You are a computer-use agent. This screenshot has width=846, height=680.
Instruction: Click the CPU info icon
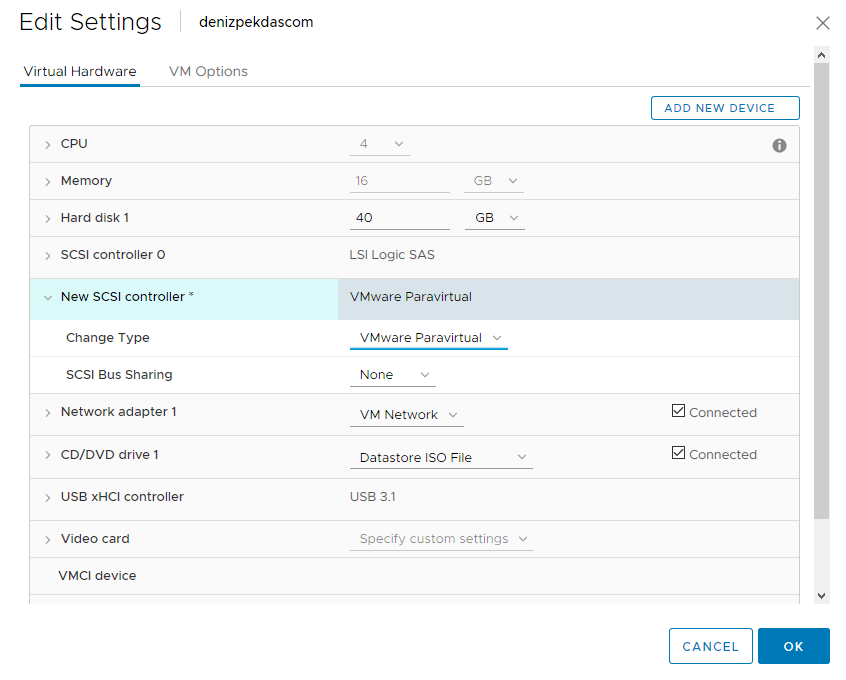pos(779,146)
